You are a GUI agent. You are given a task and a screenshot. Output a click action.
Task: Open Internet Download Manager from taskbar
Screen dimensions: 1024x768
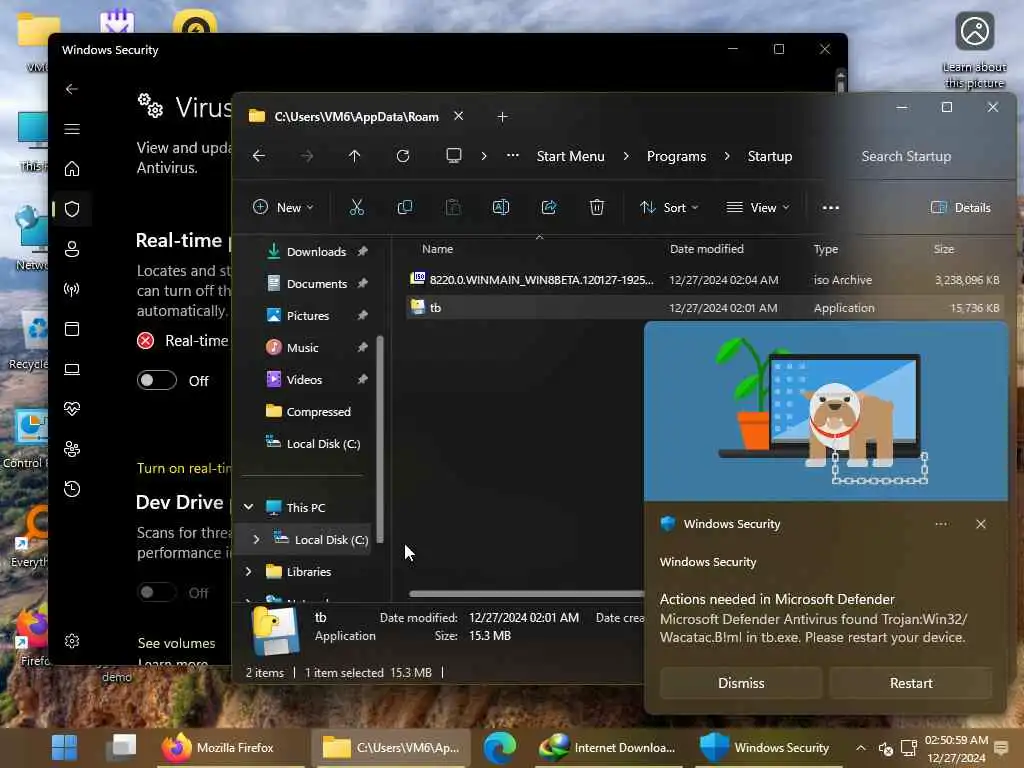point(607,748)
